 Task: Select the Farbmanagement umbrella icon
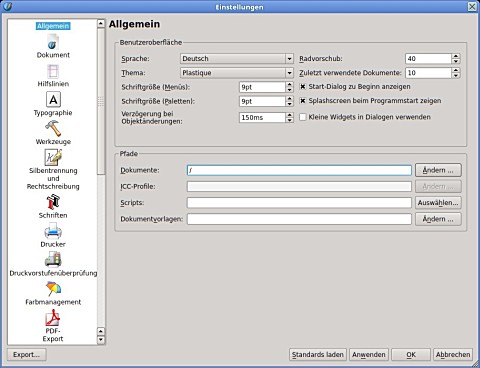point(53,289)
